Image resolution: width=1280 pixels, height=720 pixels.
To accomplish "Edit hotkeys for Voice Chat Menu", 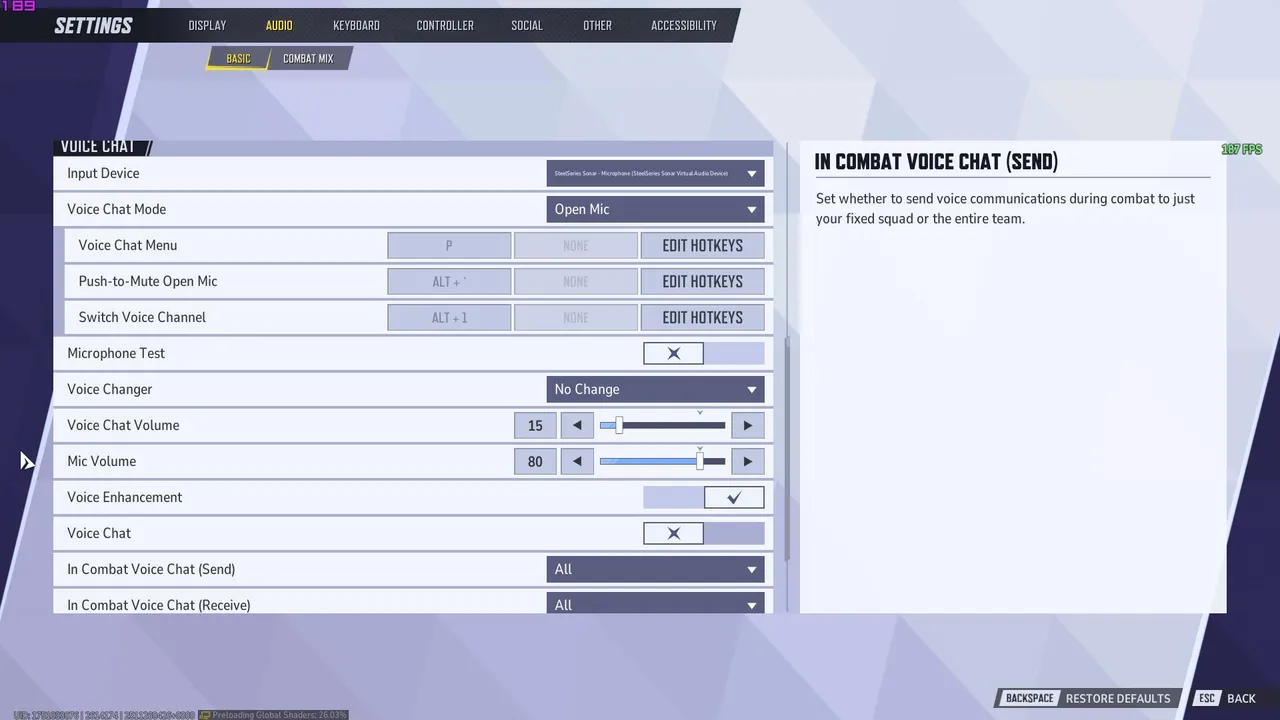I will pyautogui.click(x=703, y=245).
